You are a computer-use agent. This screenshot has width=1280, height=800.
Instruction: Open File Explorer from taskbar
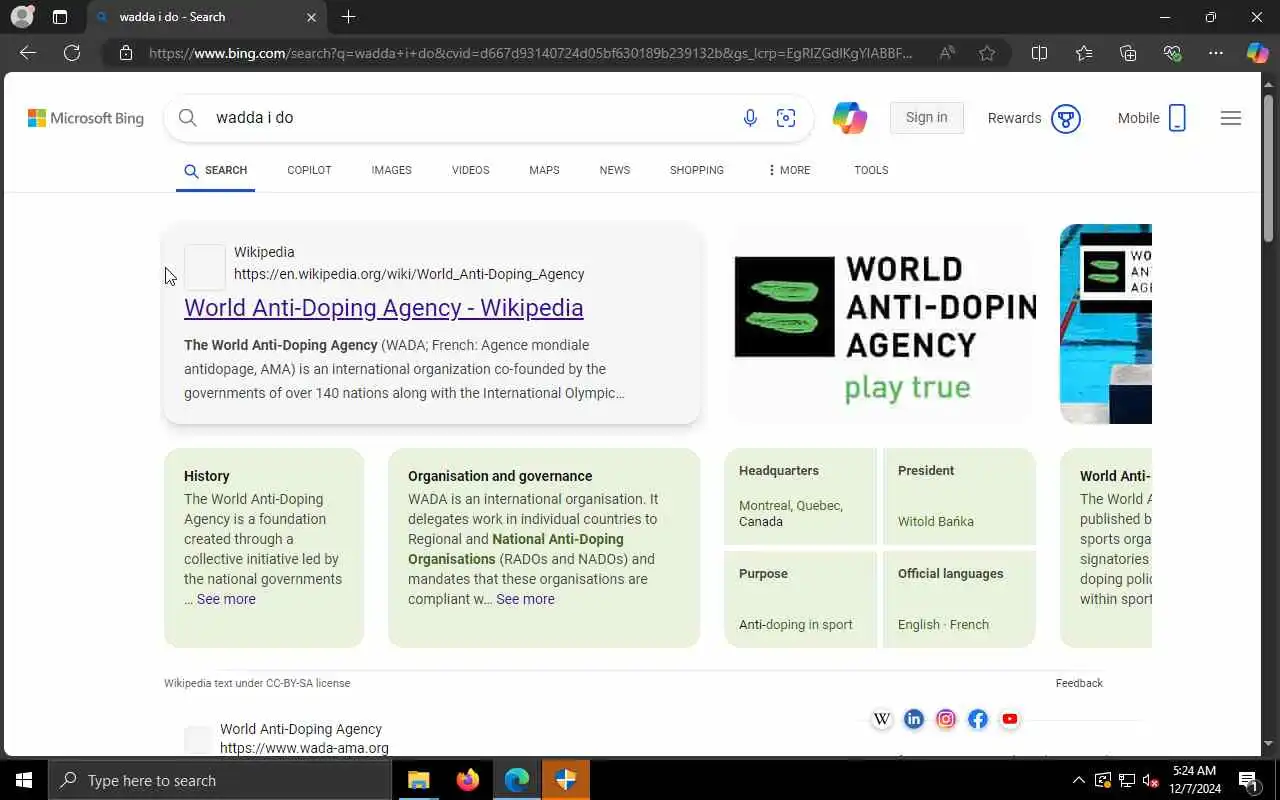(x=419, y=780)
